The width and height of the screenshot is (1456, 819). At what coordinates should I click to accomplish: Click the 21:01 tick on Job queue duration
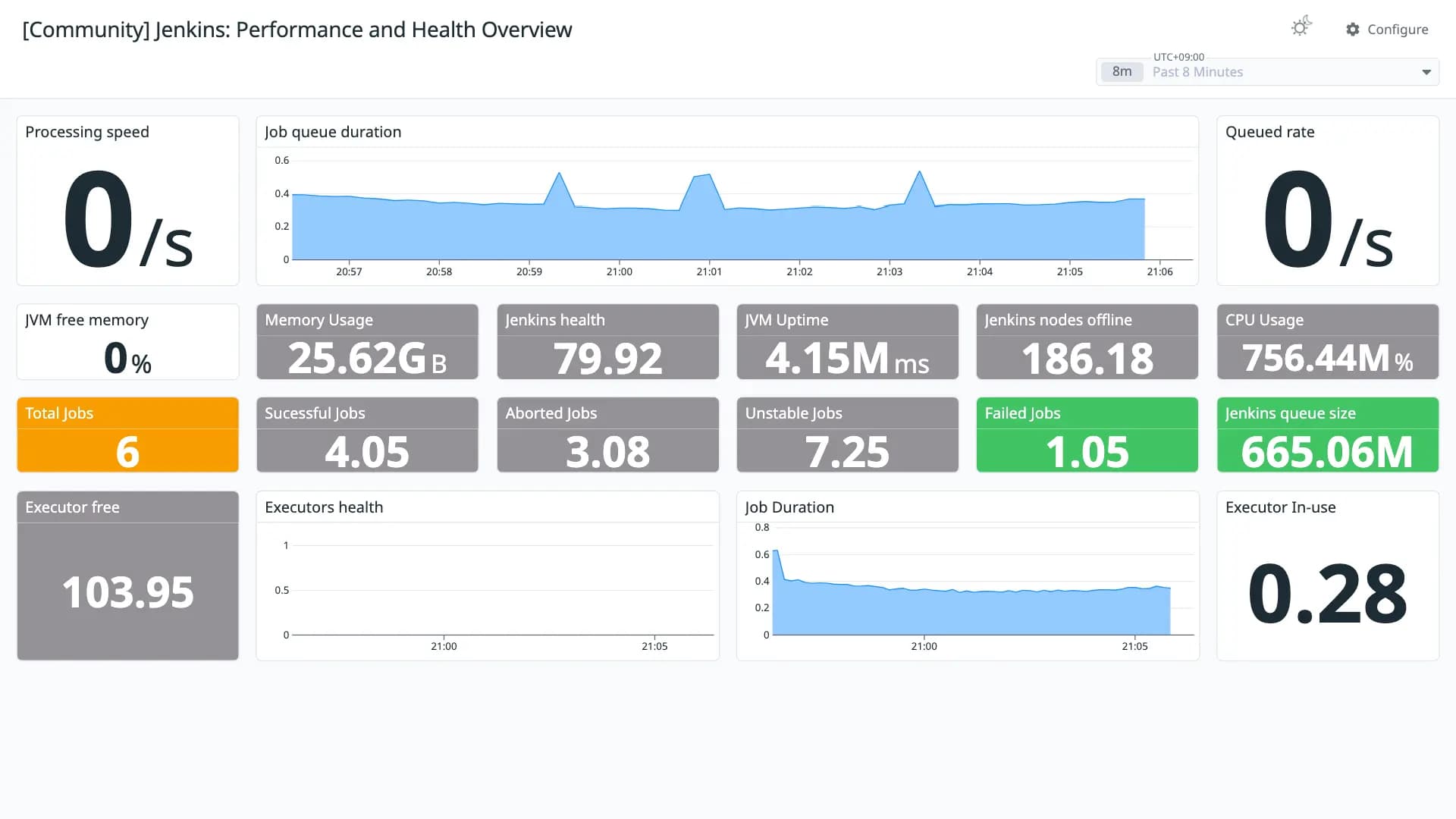coord(709,271)
